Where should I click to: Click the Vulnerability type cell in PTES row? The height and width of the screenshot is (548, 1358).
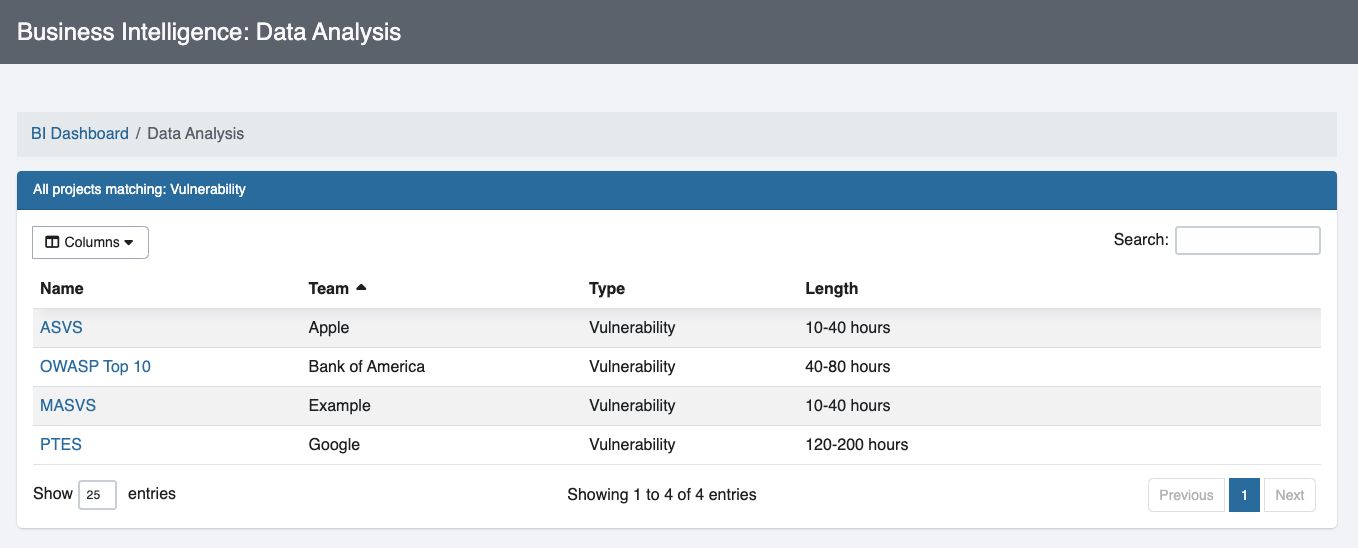click(x=632, y=444)
